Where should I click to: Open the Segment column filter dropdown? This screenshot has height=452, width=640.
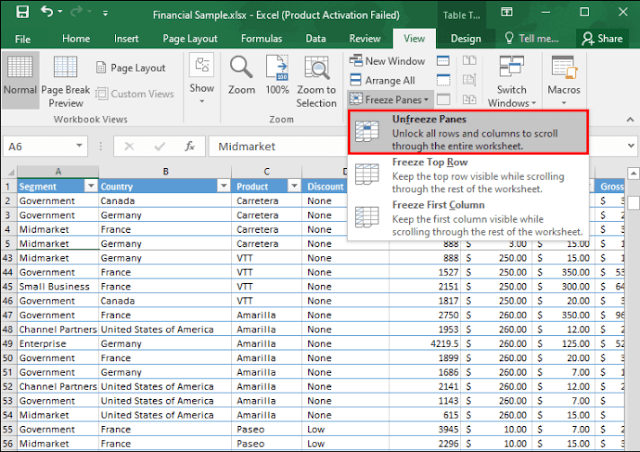pos(91,186)
